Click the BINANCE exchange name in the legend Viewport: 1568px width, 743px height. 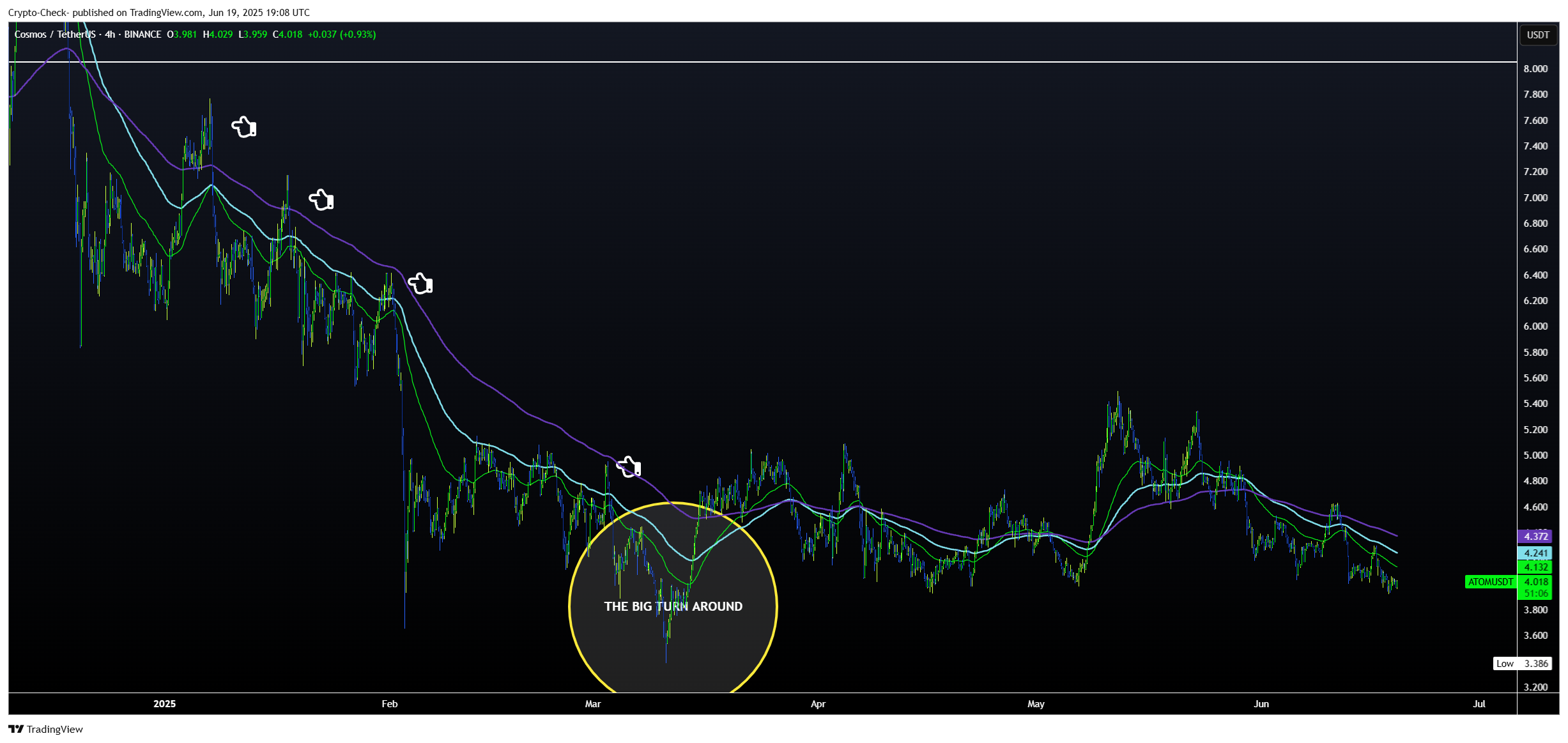(142, 34)
